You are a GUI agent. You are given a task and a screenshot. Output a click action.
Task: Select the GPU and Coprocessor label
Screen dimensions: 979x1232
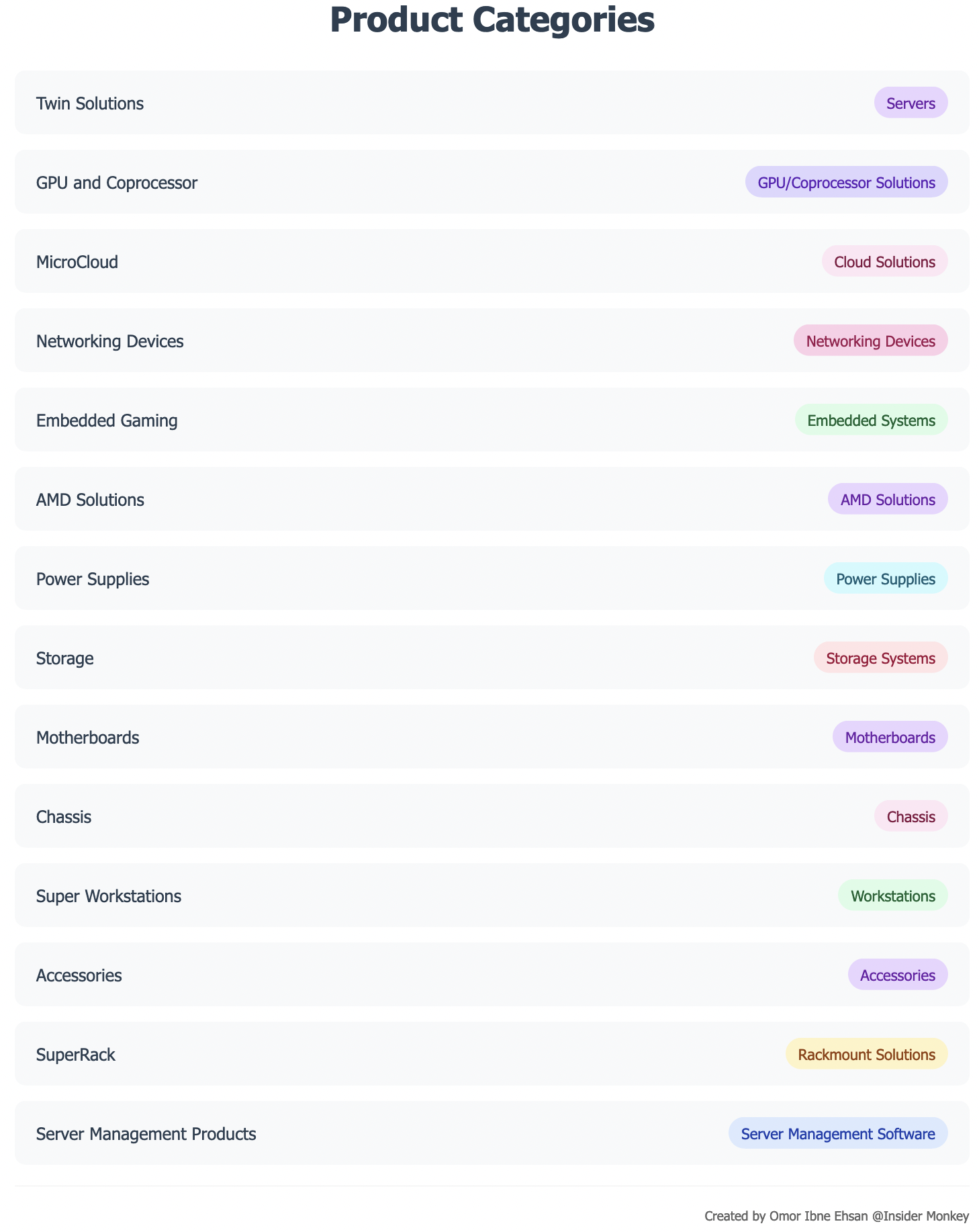point(117,183)
